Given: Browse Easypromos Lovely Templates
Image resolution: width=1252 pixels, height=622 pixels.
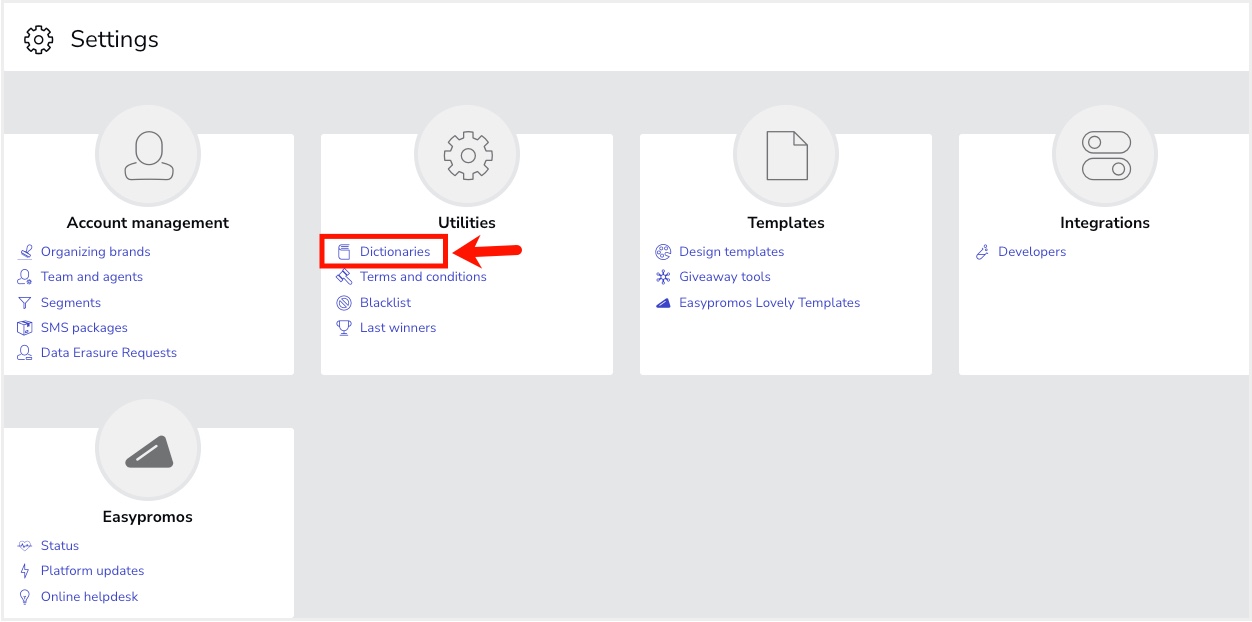Looking at the screenshot, I should point(770,303).
